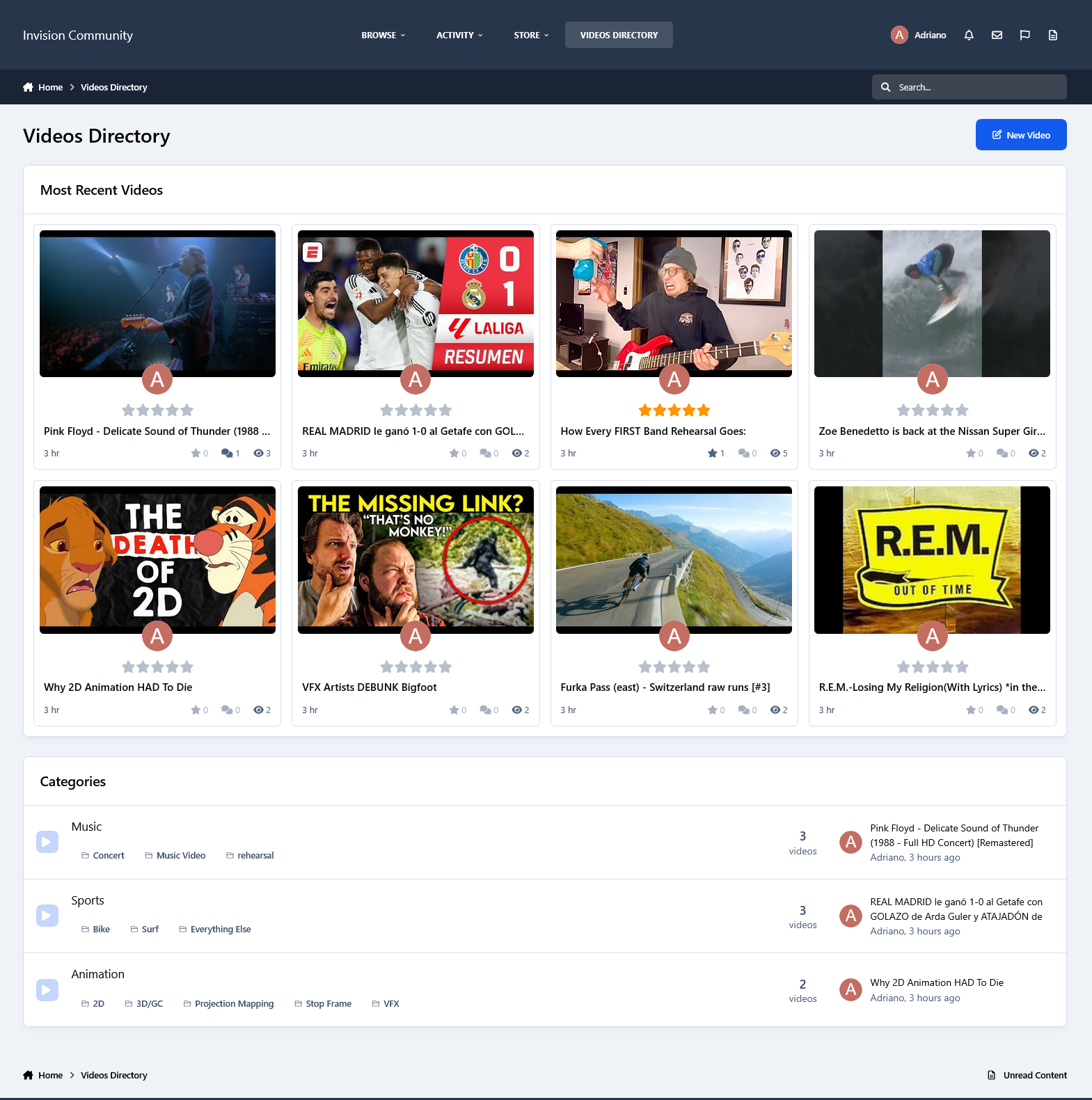Click the search magnifier icon

coord(885,87)
